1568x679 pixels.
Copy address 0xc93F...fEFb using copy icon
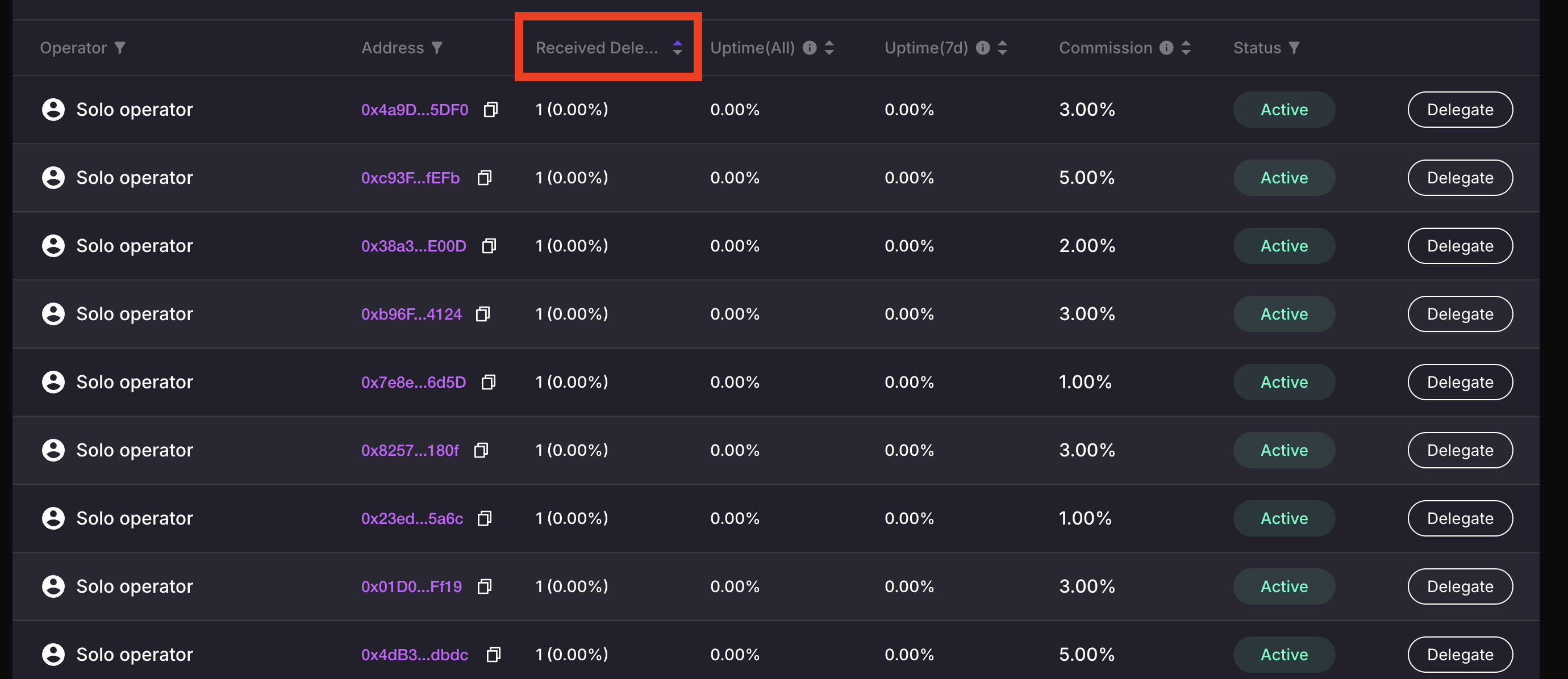[485, 178]
